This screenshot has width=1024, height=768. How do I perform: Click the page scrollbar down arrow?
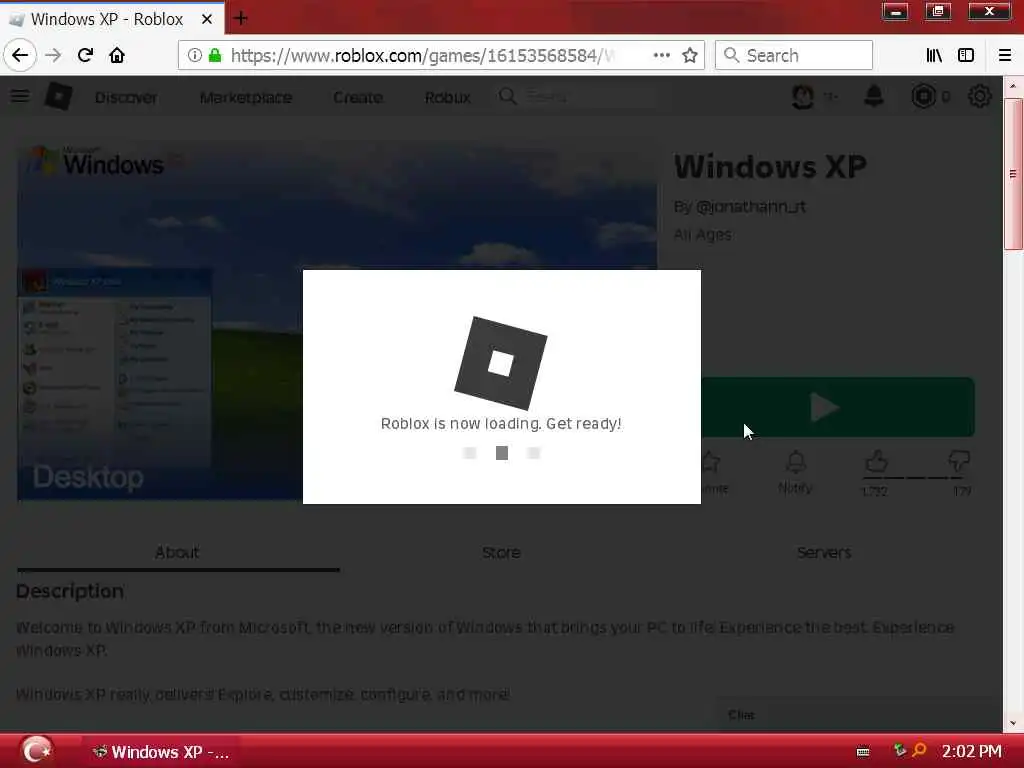1013,722
